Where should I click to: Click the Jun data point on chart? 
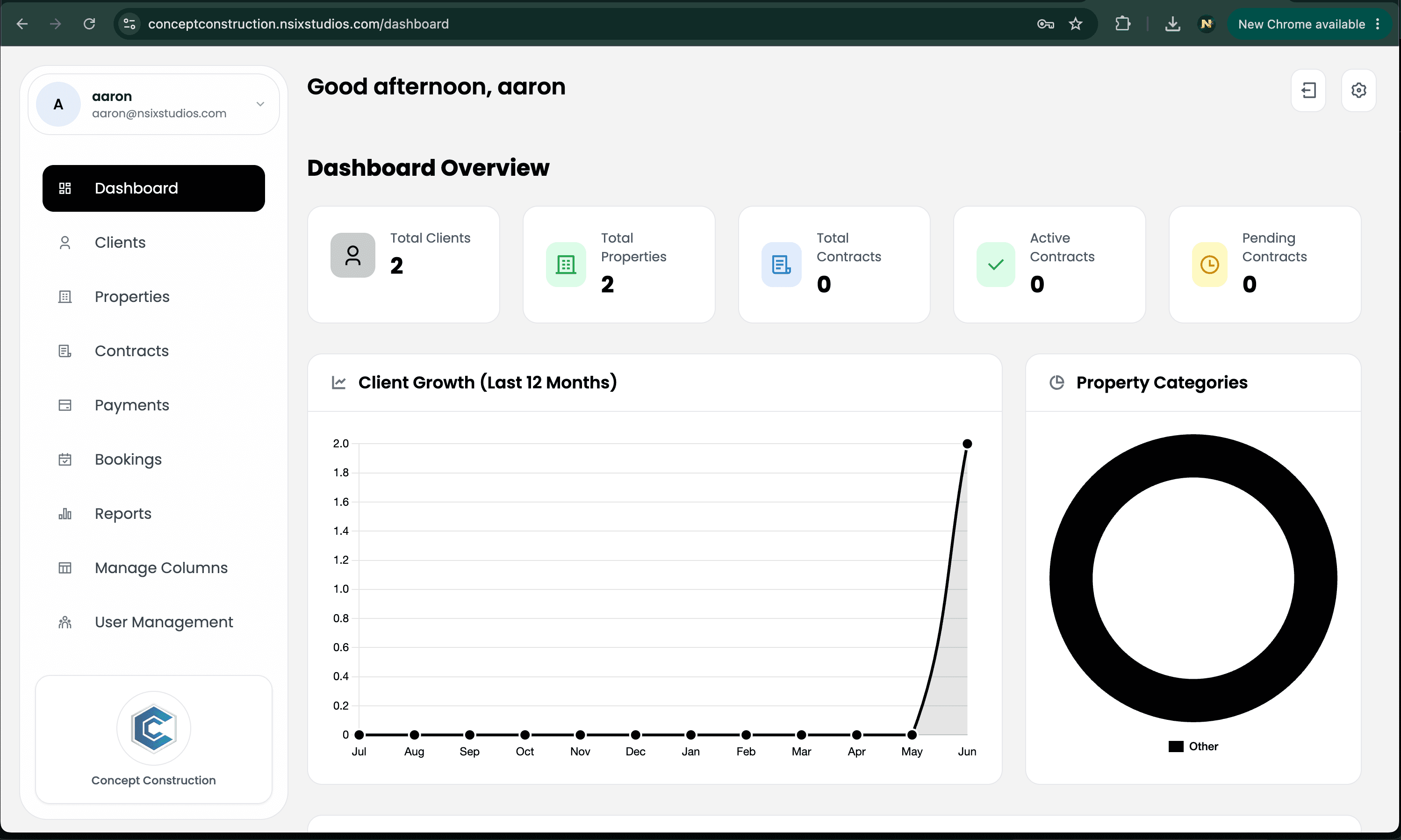tap(967, 444)
